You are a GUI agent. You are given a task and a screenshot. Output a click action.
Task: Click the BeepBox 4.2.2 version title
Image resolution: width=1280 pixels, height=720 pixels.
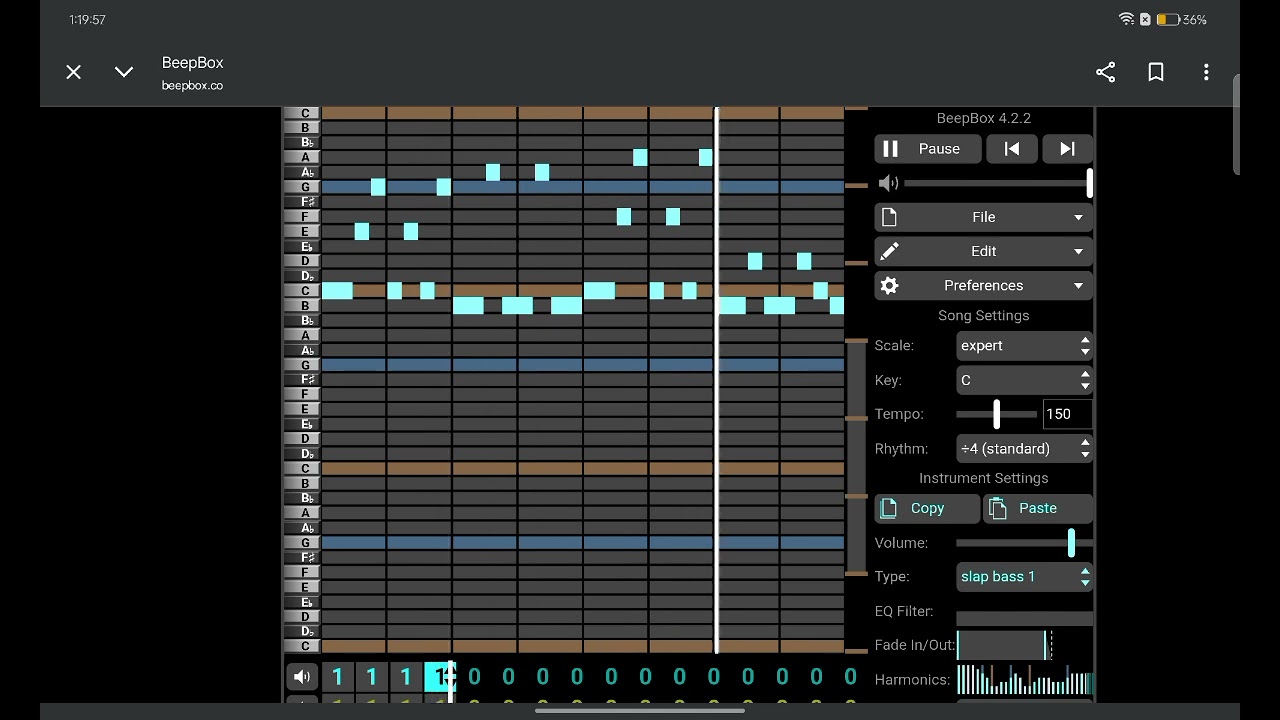click(983, 118)
